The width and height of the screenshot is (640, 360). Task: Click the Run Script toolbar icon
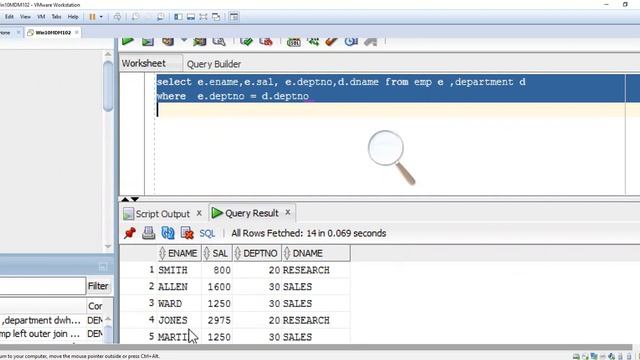(x=148, y=41)
